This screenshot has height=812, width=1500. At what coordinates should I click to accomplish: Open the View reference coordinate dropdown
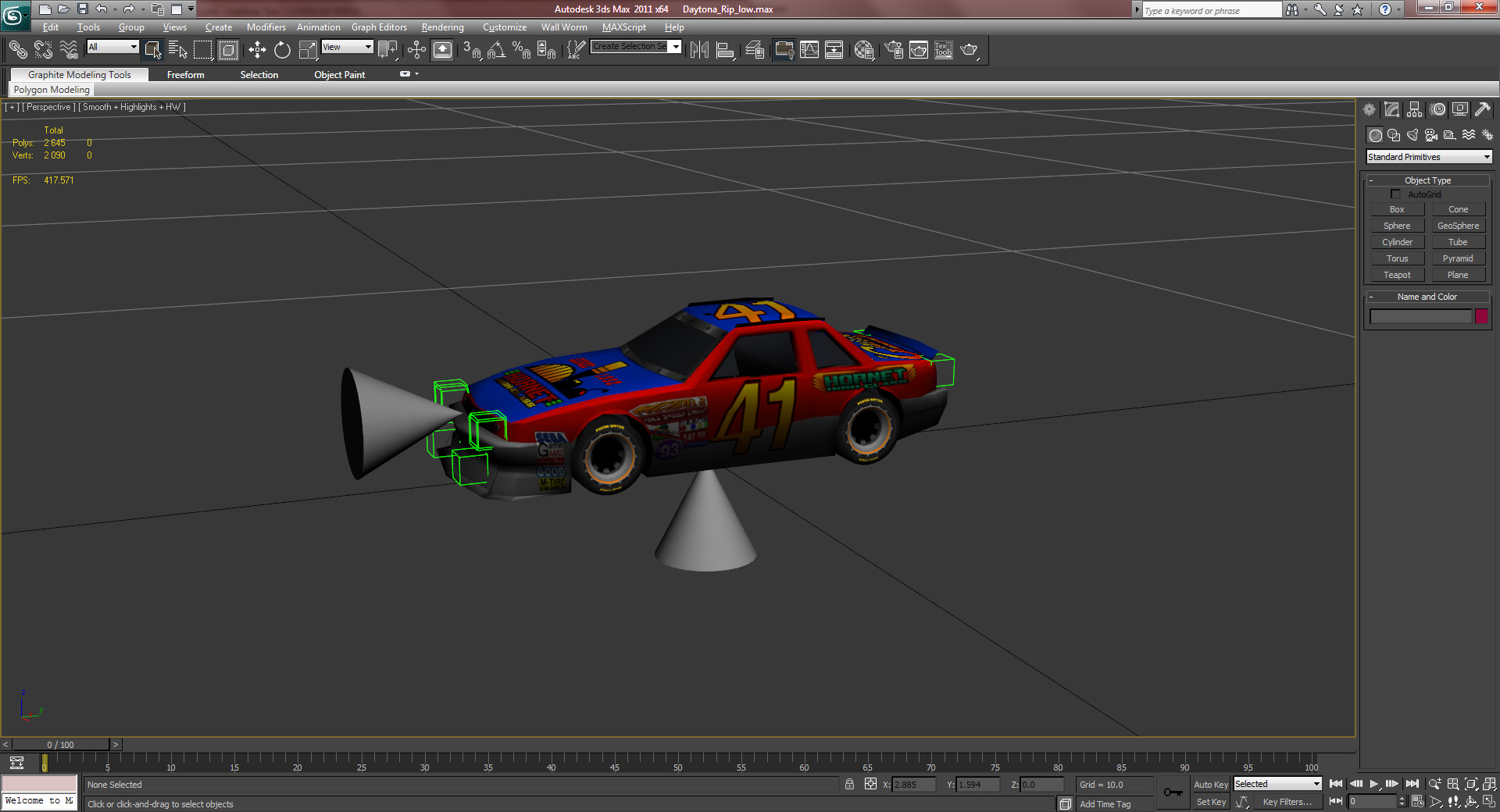click(x=348, y=47)
